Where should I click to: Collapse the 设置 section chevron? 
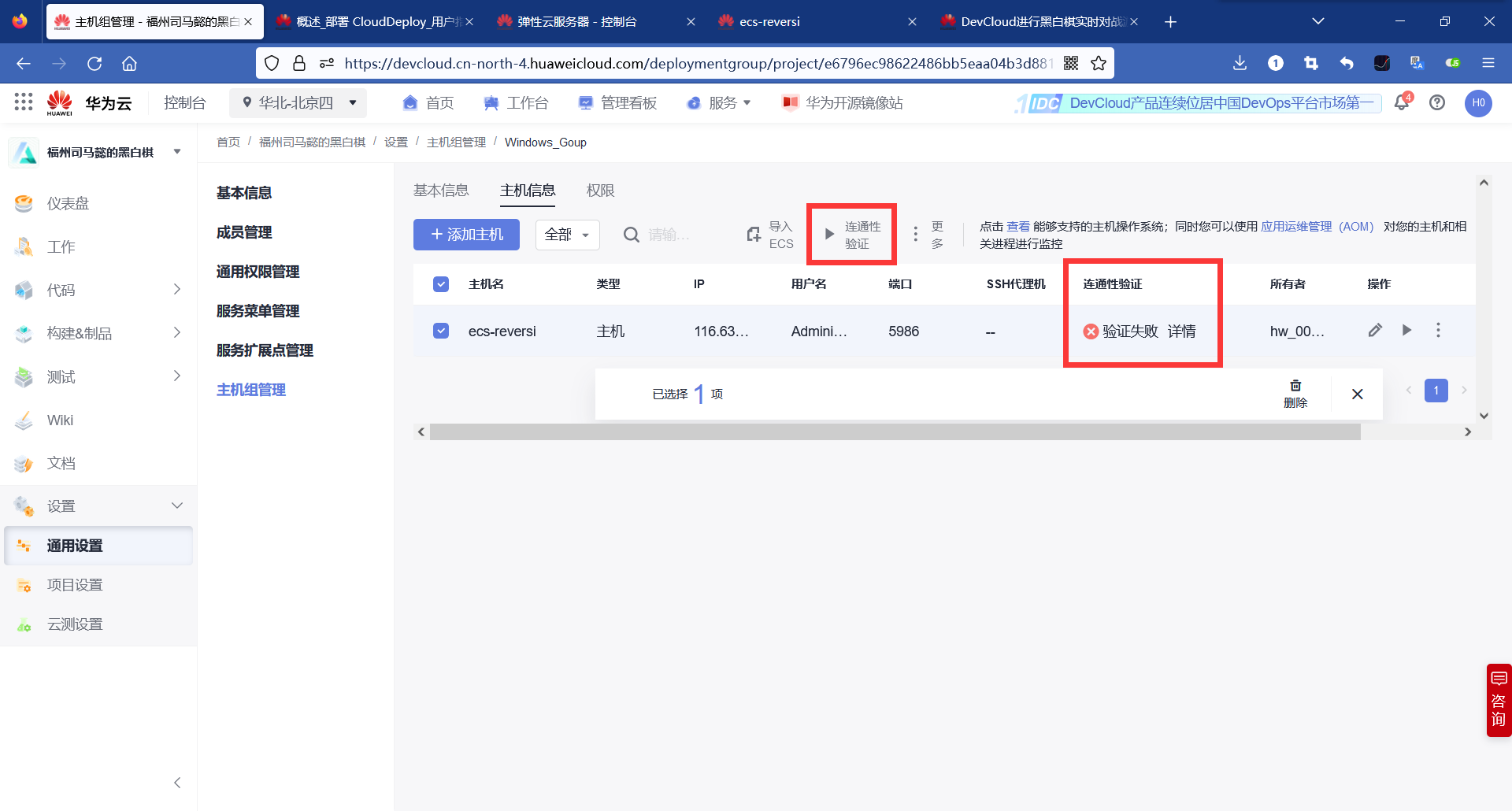click(x=176, y=505)
